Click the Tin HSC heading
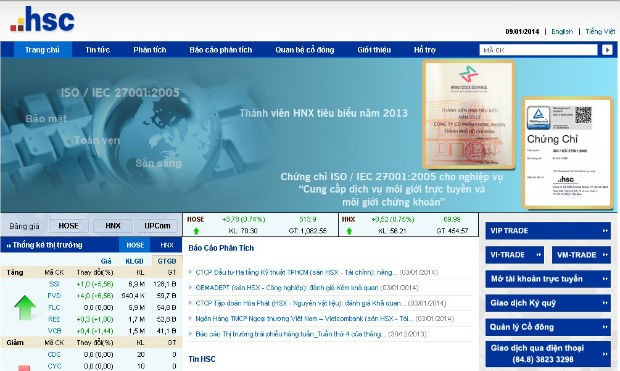Viewport: 620px width, 371px height. pos(202,359)
